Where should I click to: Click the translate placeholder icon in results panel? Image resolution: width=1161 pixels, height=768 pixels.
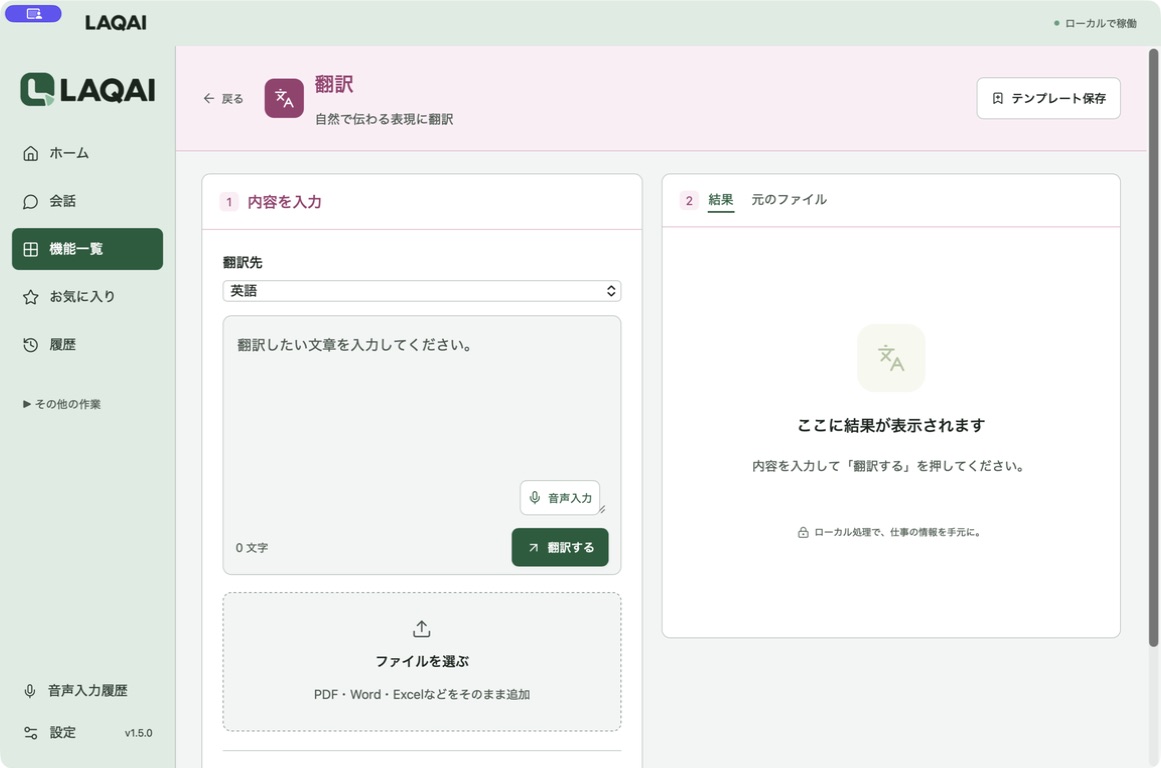coord(891,358)
